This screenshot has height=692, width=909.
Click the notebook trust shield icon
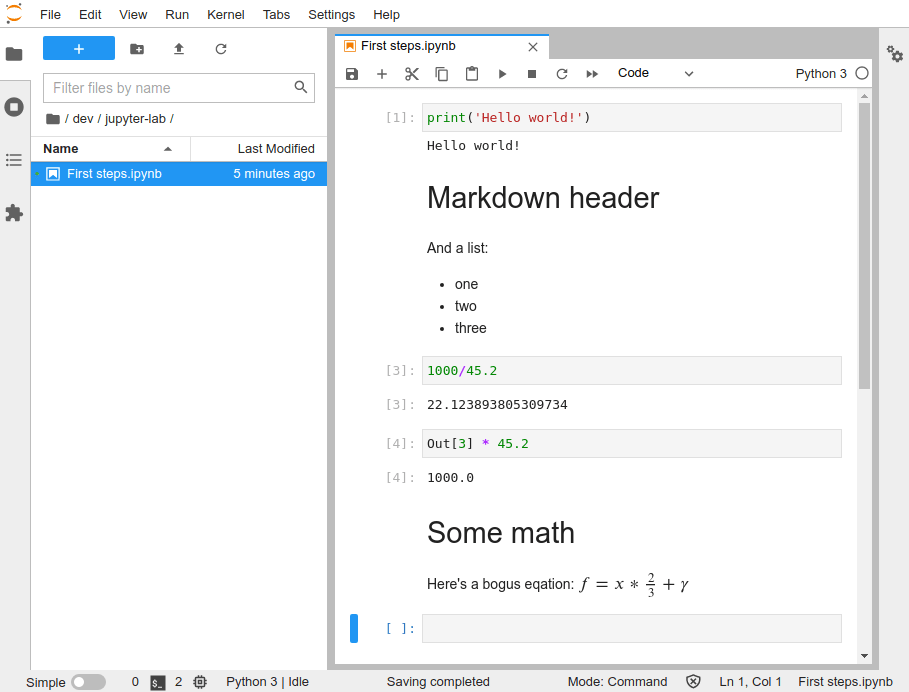pyautogui.click(x=693, y=682)
